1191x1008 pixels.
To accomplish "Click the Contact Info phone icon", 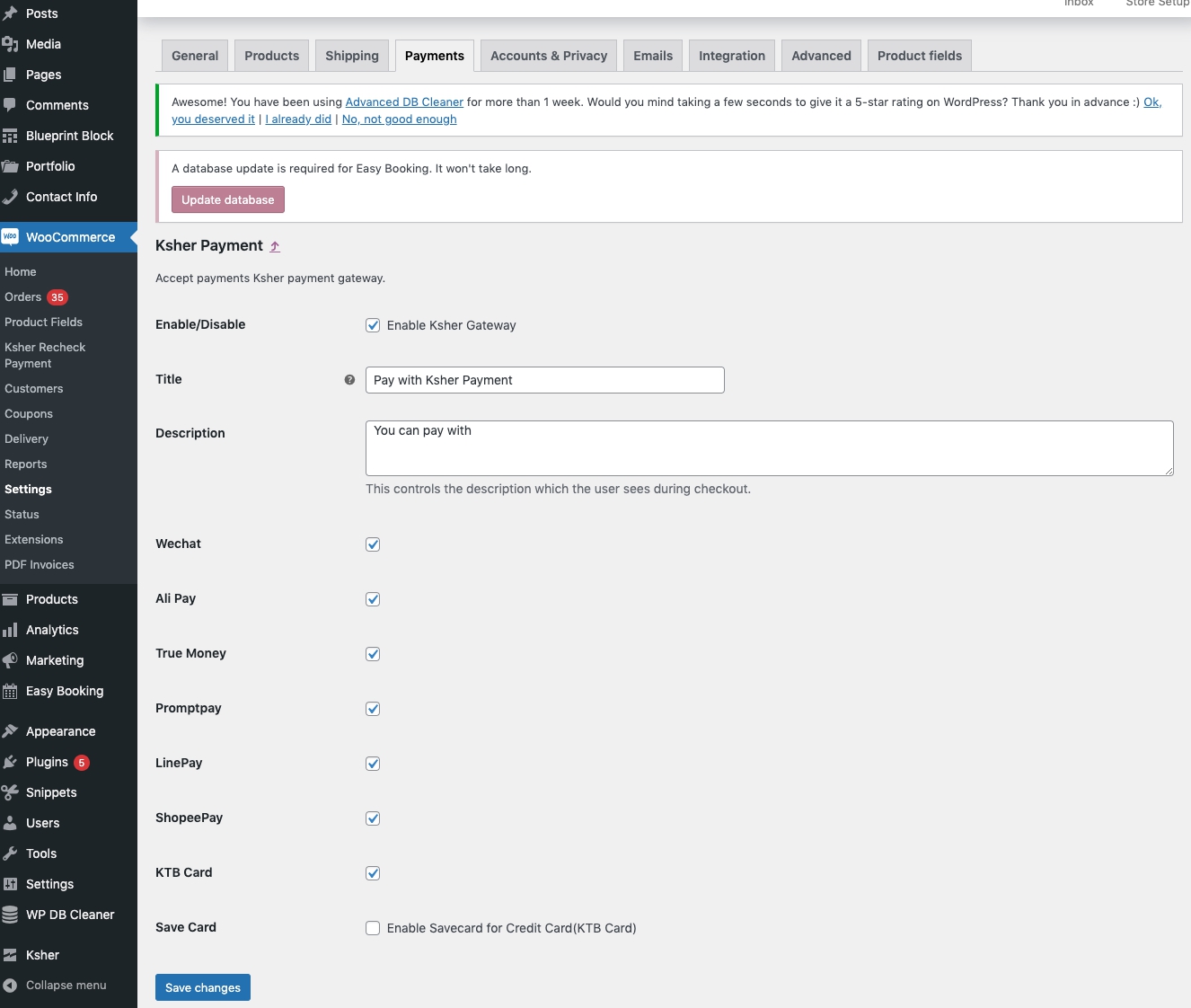I will tap(10, 197).
